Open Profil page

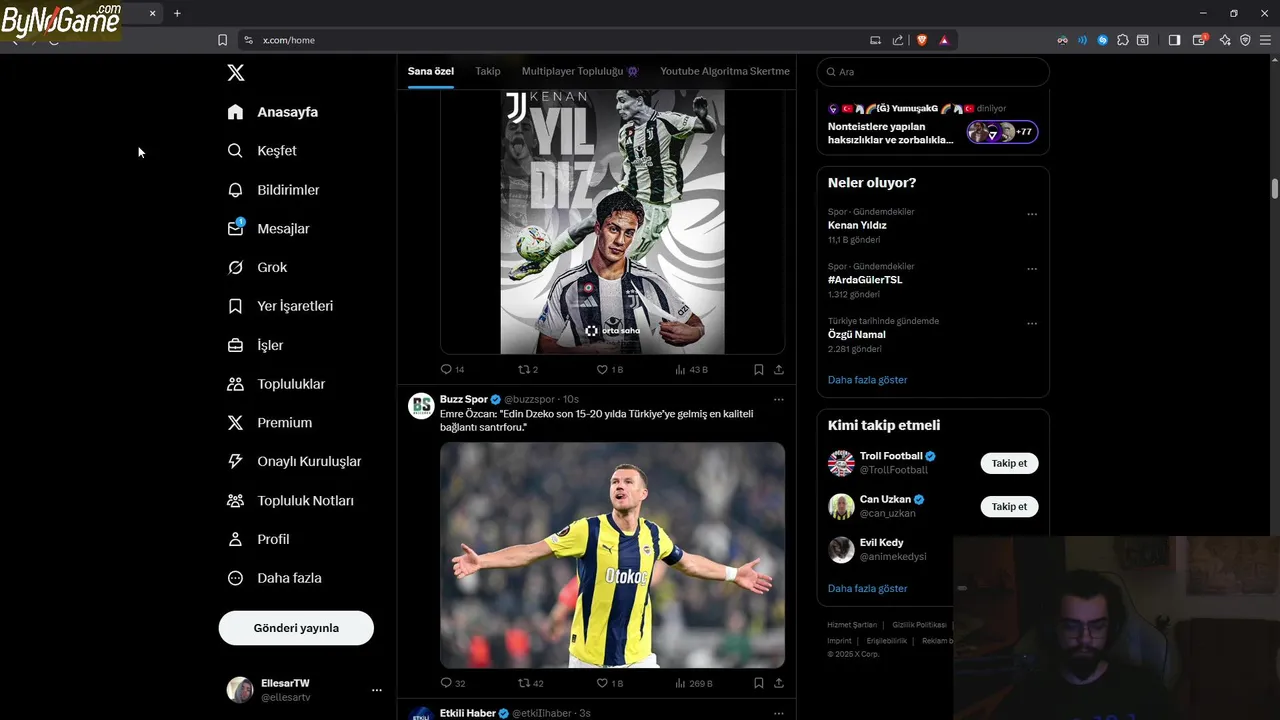[258, 539]
